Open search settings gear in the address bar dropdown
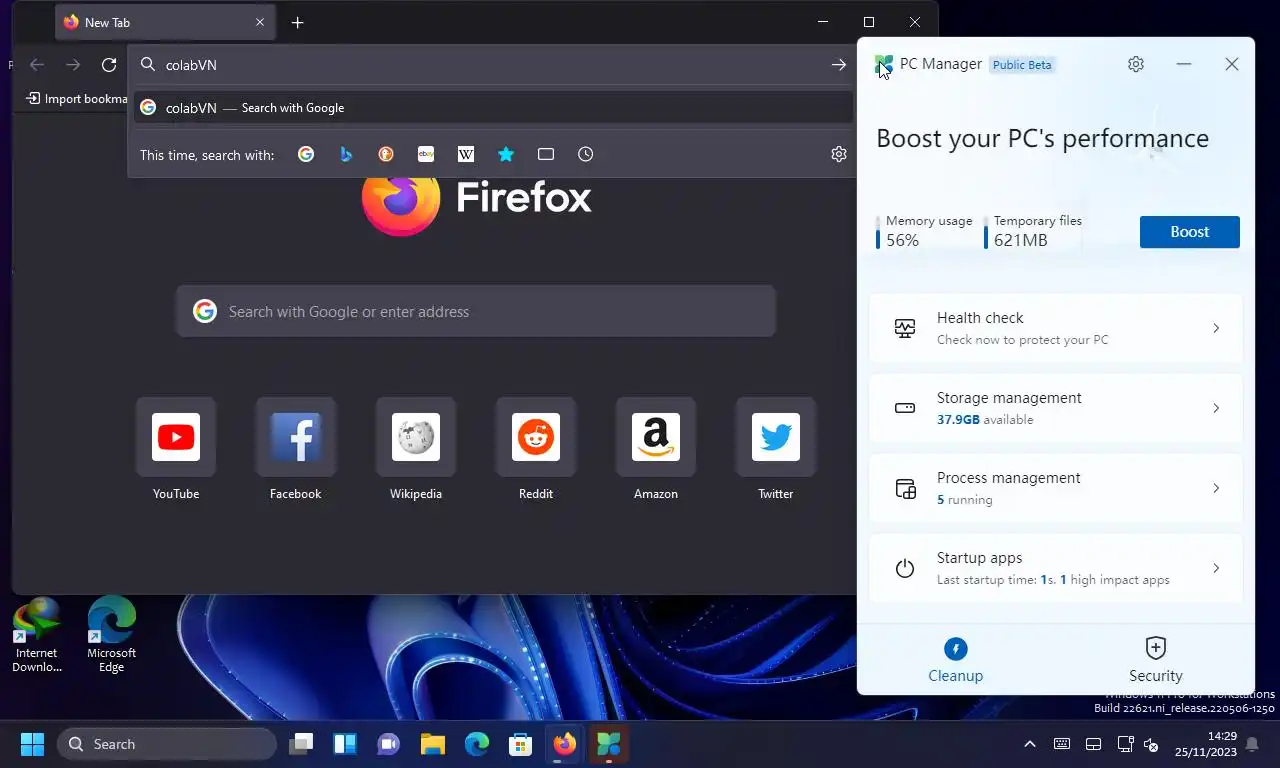This screenshot has height=768, width=1280. tap(839, 154)
